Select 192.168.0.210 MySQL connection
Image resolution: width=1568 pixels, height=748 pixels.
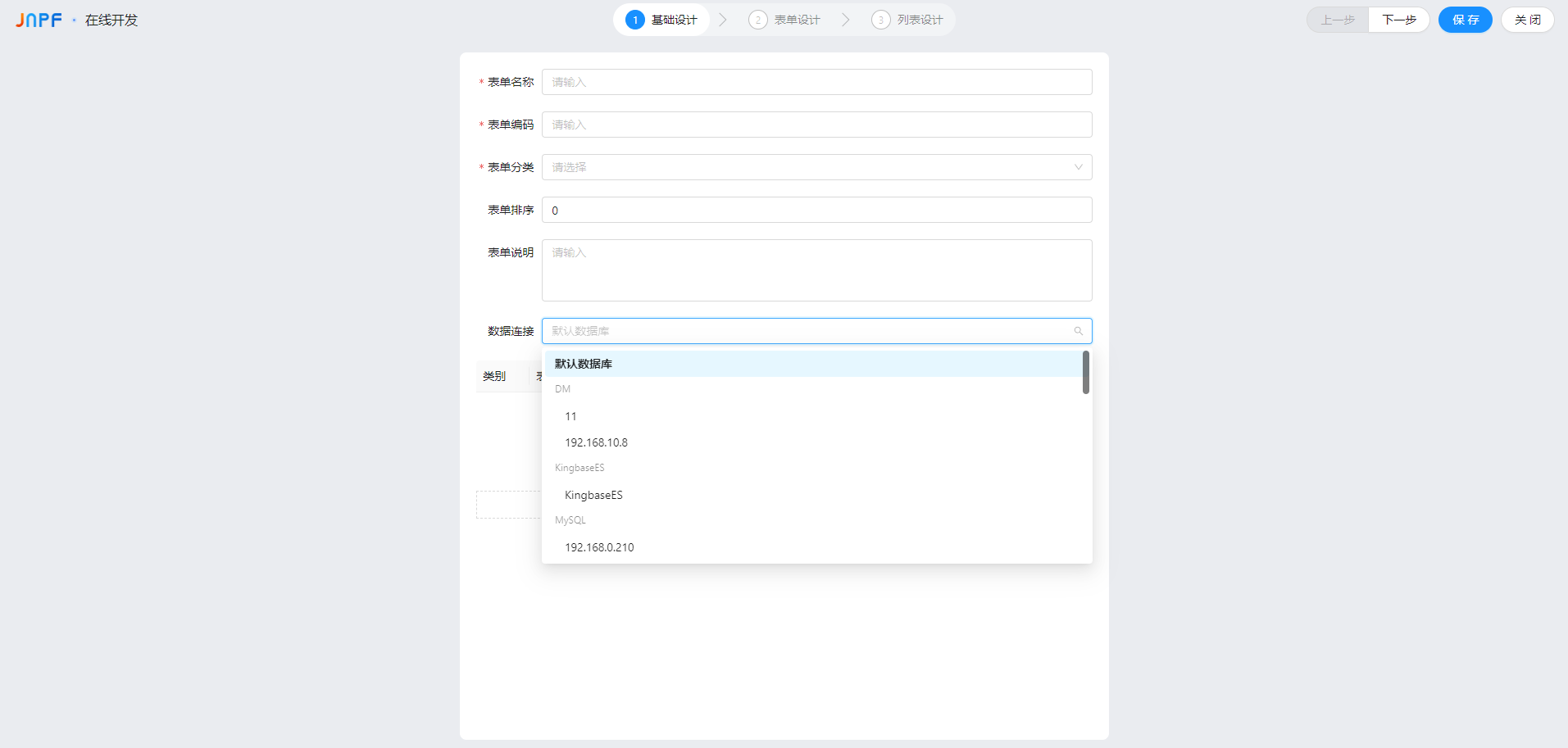click(599, 547)
